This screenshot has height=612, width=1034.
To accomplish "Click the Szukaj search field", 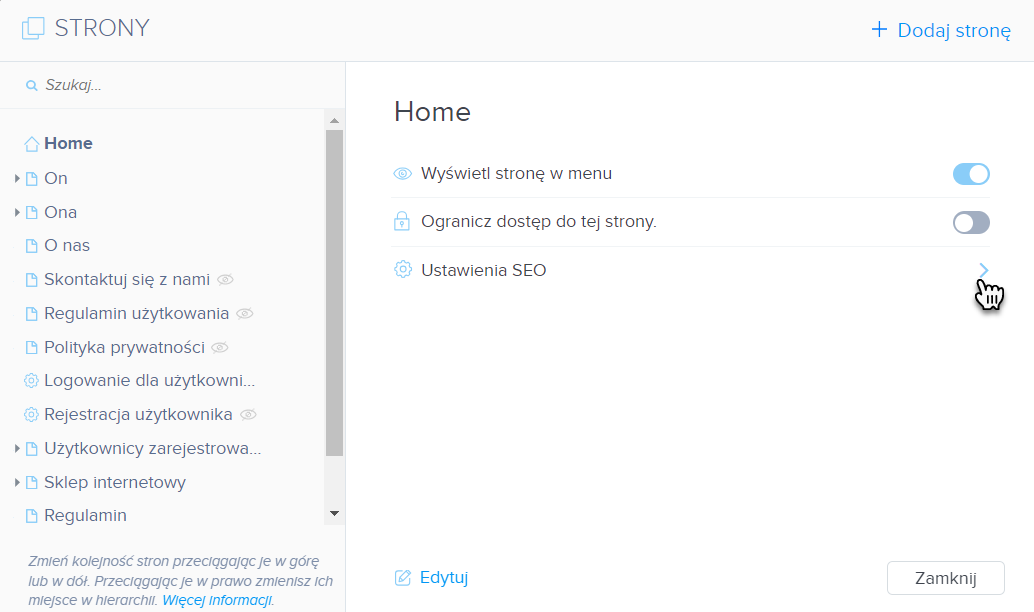I will pos(173,85).
